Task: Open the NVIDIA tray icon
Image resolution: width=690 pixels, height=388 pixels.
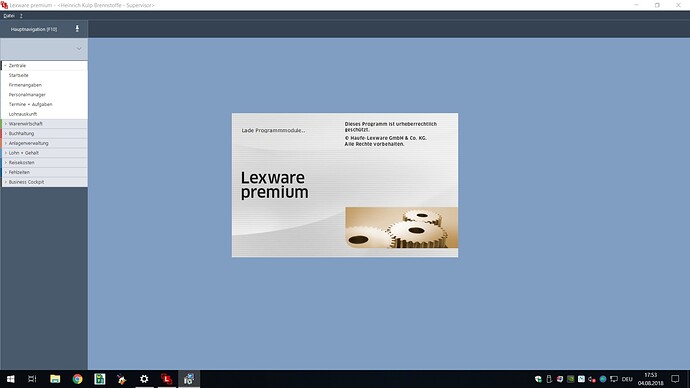Action: [x=571, y=379]
